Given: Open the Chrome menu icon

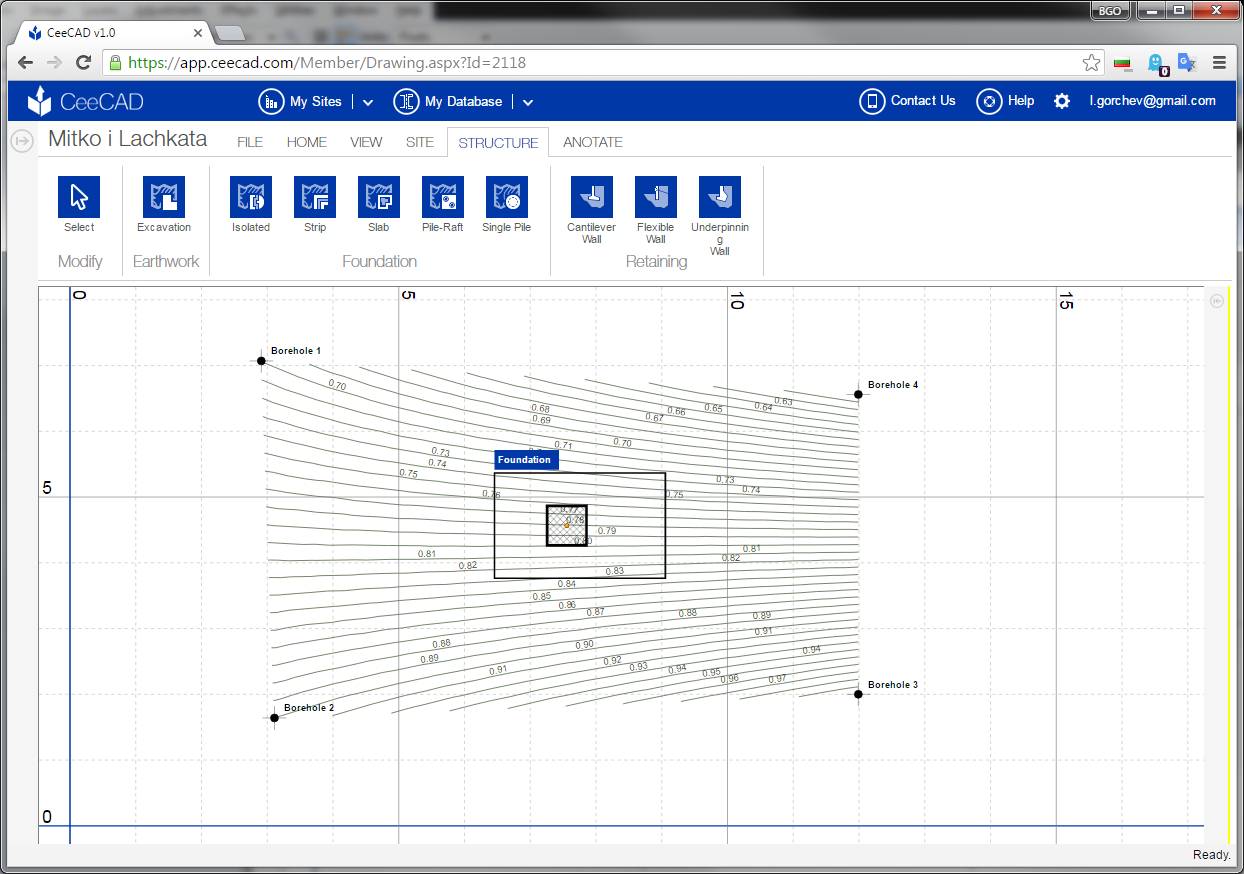Looking at the screenshot, I should pos(1219,62).
